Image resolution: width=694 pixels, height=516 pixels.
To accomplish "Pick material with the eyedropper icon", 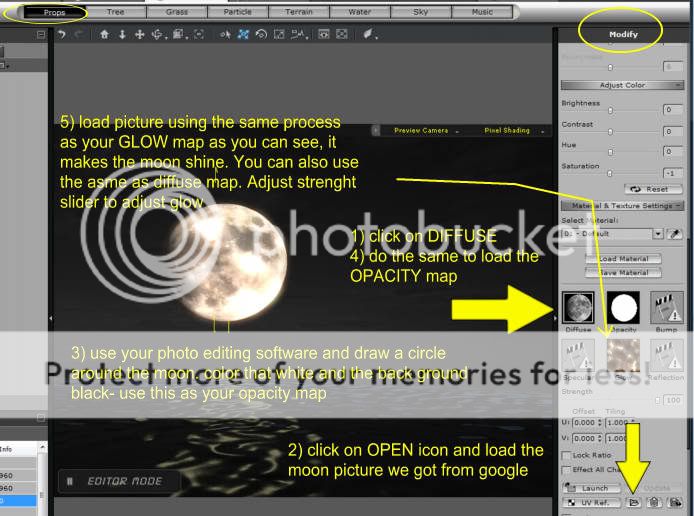I will pyautogui.click(x=675, y=234).
